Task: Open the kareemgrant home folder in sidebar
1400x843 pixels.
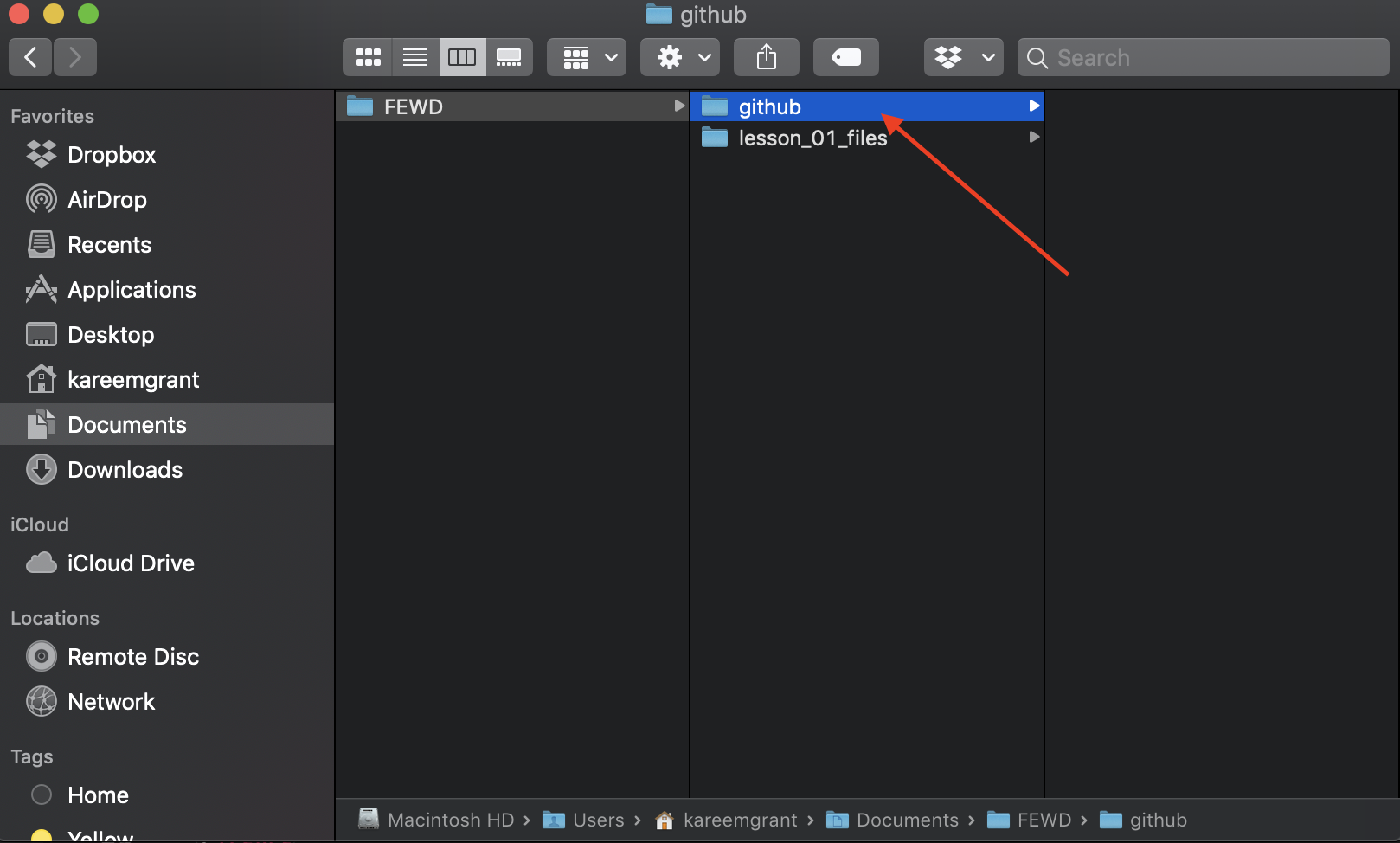Action: tap(167, 380)
